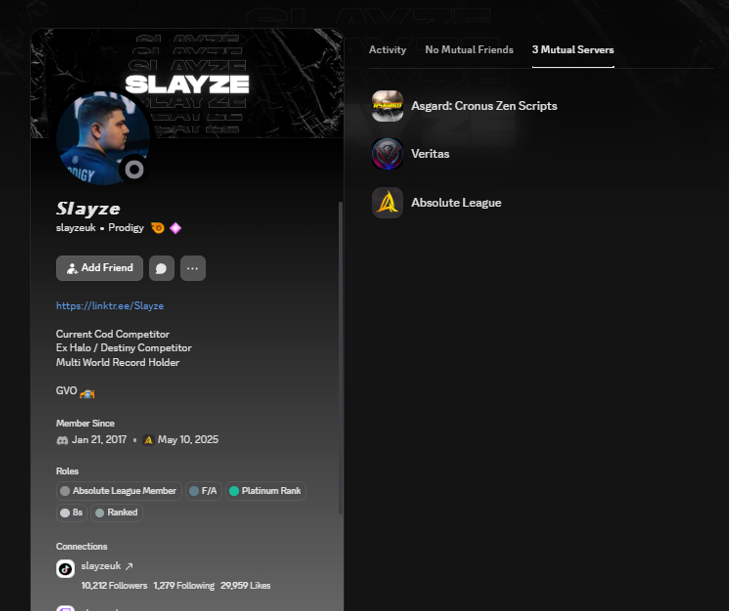Click the offline status indicator on avatar
729x611 pixels.
[134, 170]
